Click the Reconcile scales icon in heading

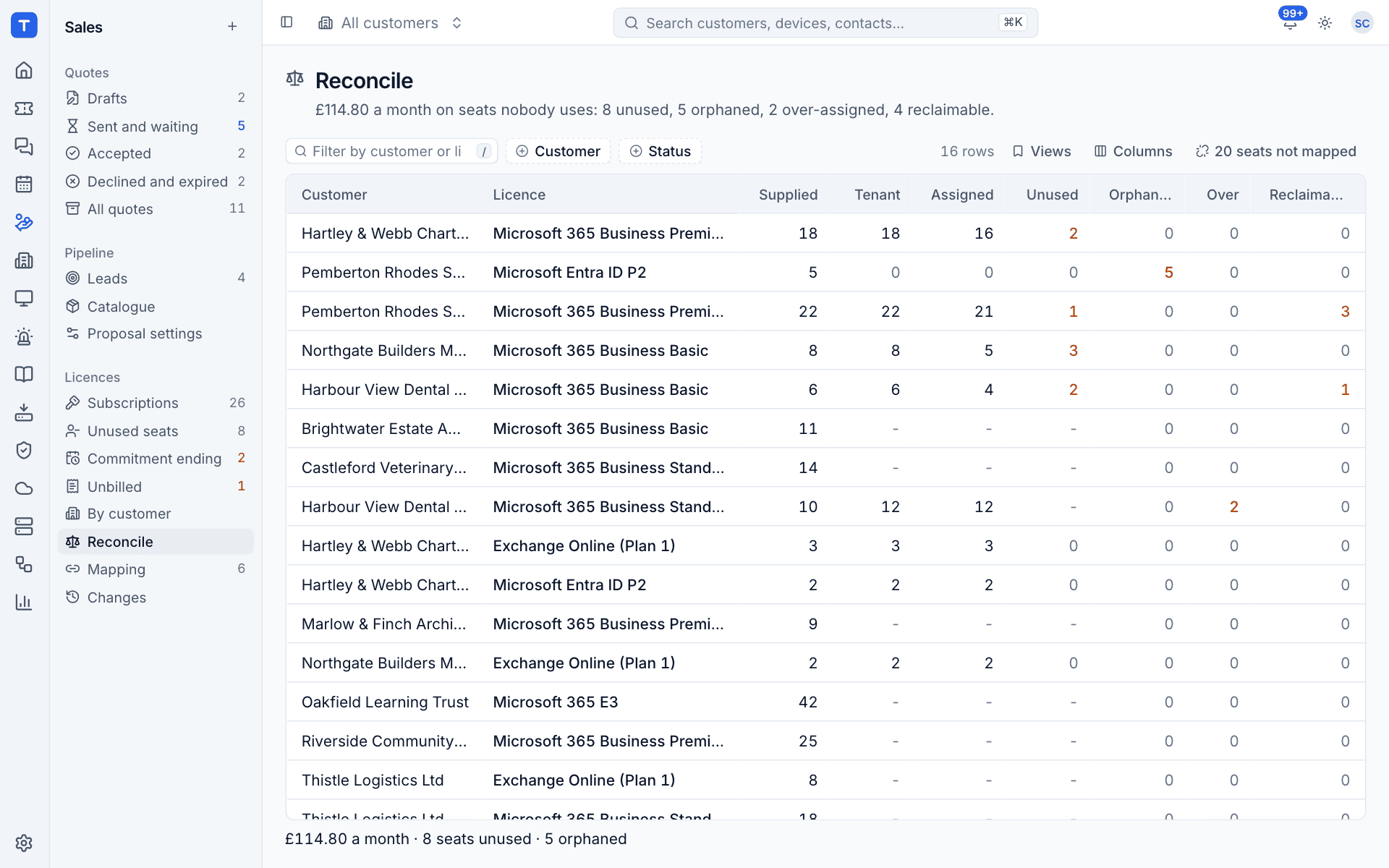[x=294, y=79]
